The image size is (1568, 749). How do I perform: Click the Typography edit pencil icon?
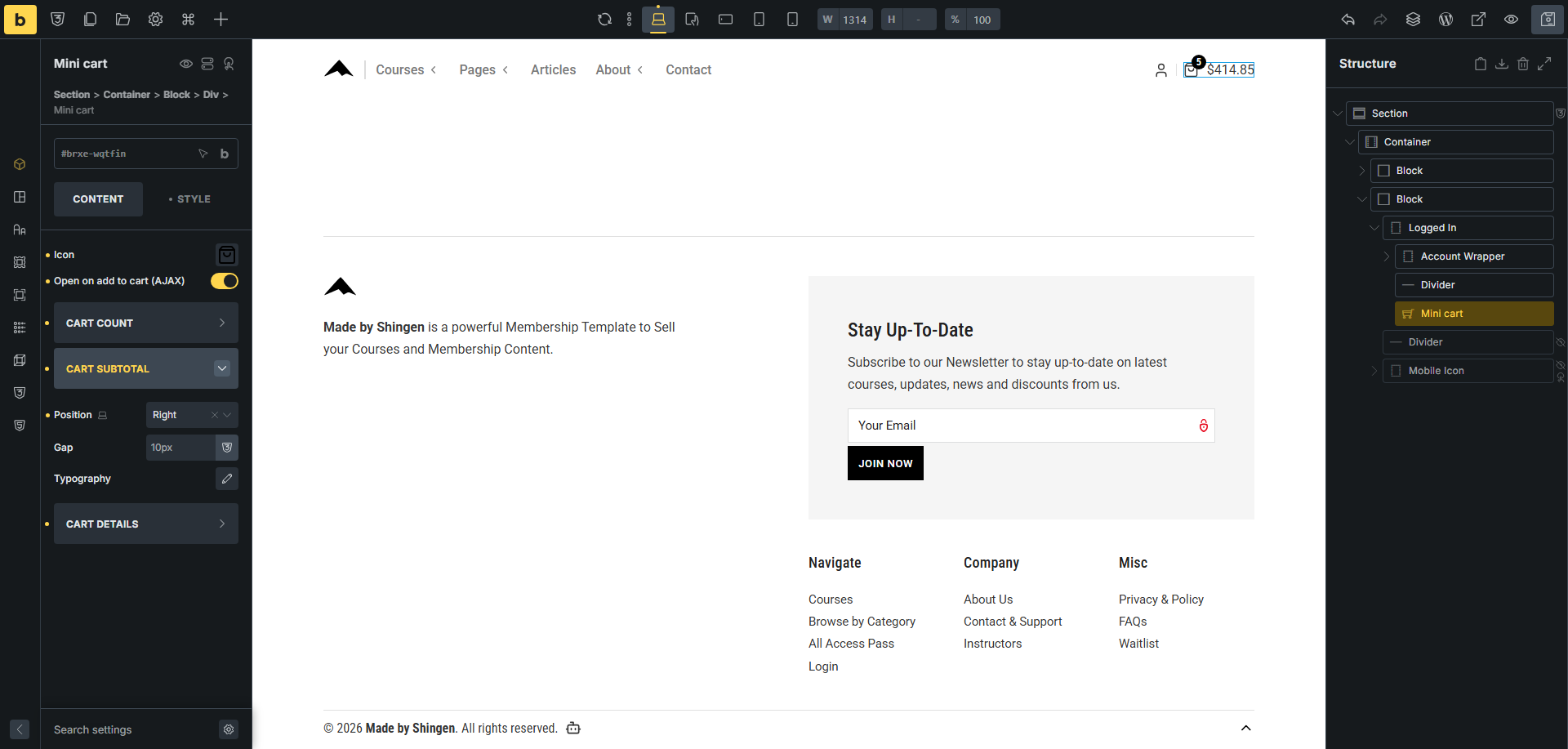coord(227,479)
